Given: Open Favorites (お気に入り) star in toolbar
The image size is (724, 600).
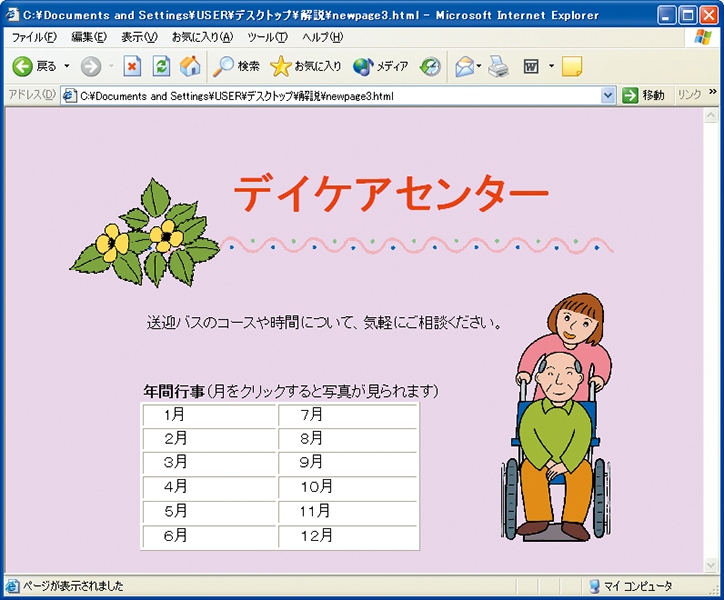Looking at the screenshot, I should pos(306,66).
